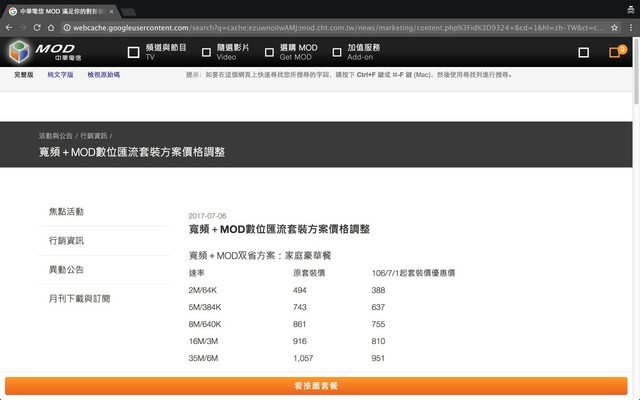
Task: Open 焦點活動 in sidebar
Action: (x=66, y=211)
